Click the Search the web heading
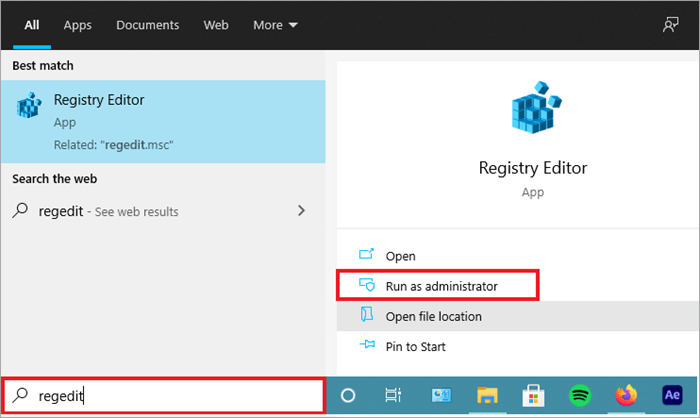Screen dimensions: 700x418 [54, 179]
